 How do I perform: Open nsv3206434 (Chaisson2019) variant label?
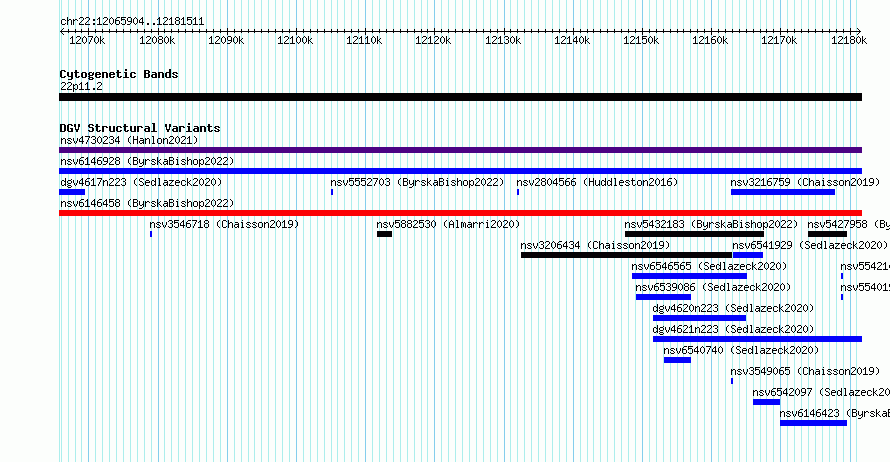click(x=595, y=245)
